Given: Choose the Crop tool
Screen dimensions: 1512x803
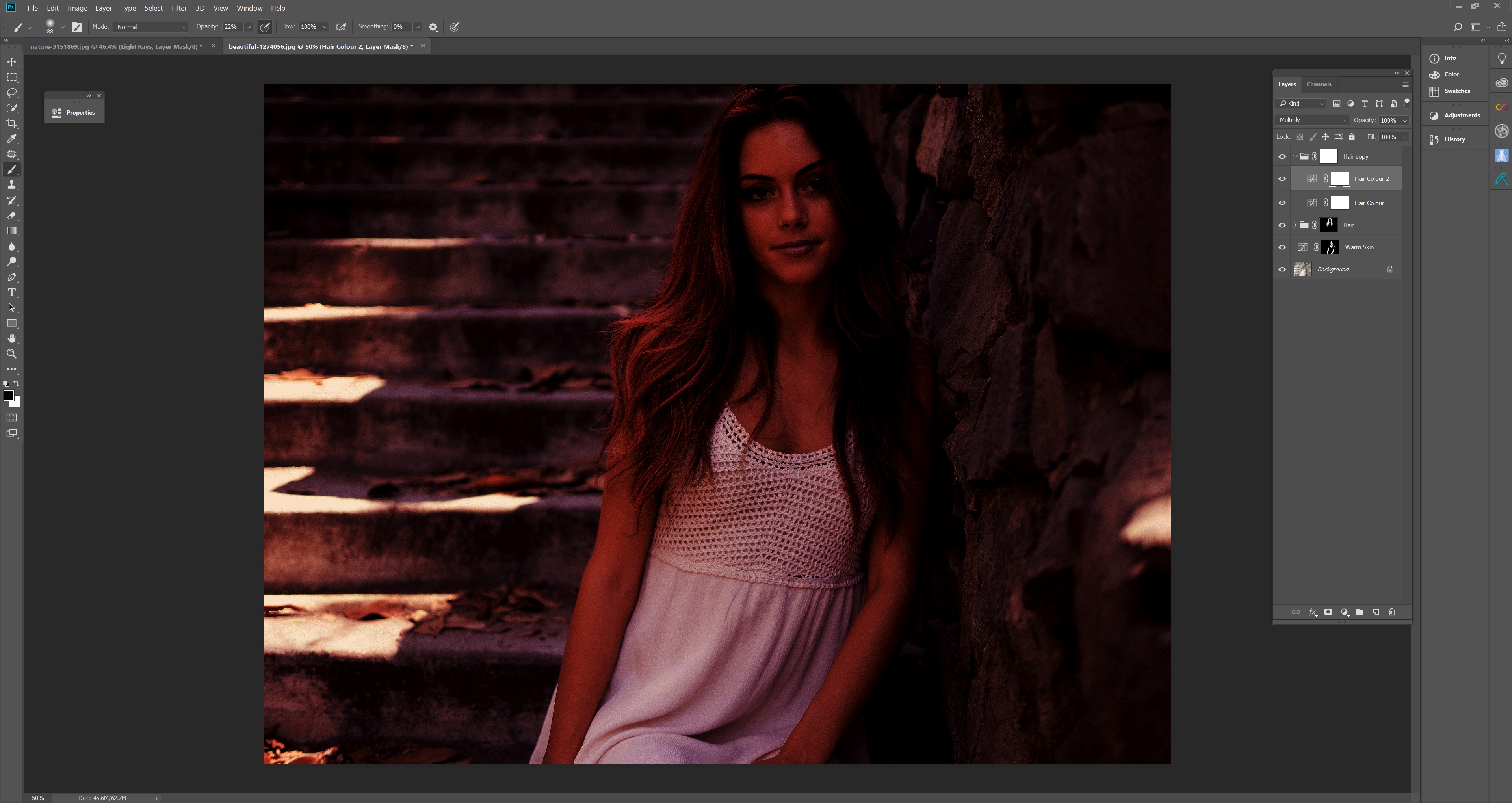Looking at the screenshot, I should point(12,123).
